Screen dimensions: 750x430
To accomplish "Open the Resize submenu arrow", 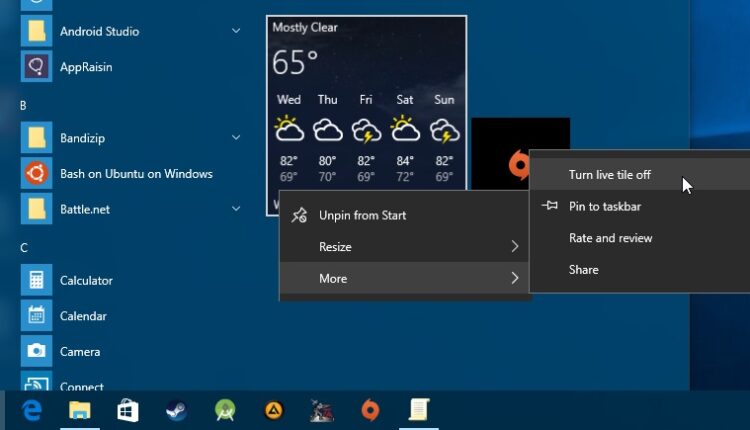I will click(515, 246).
